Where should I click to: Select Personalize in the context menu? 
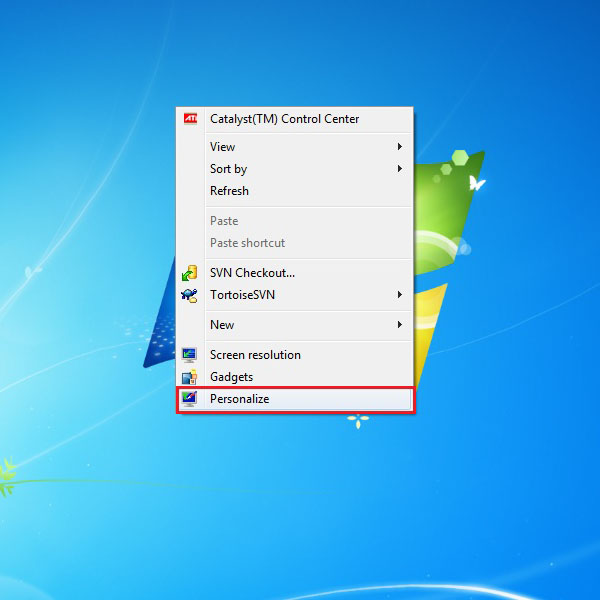[x=295, y=399]
